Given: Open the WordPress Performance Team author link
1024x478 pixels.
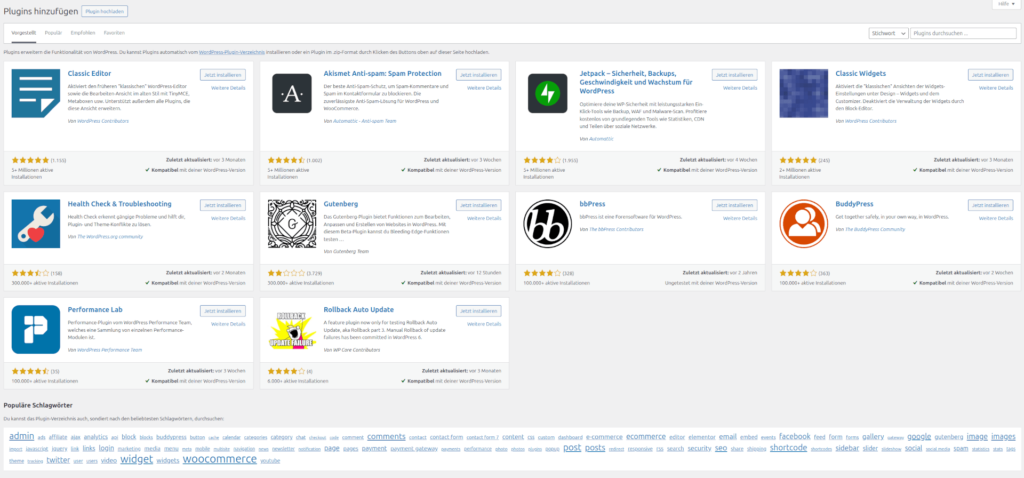Looking at the screenshot, I should [x=108, y=350].
